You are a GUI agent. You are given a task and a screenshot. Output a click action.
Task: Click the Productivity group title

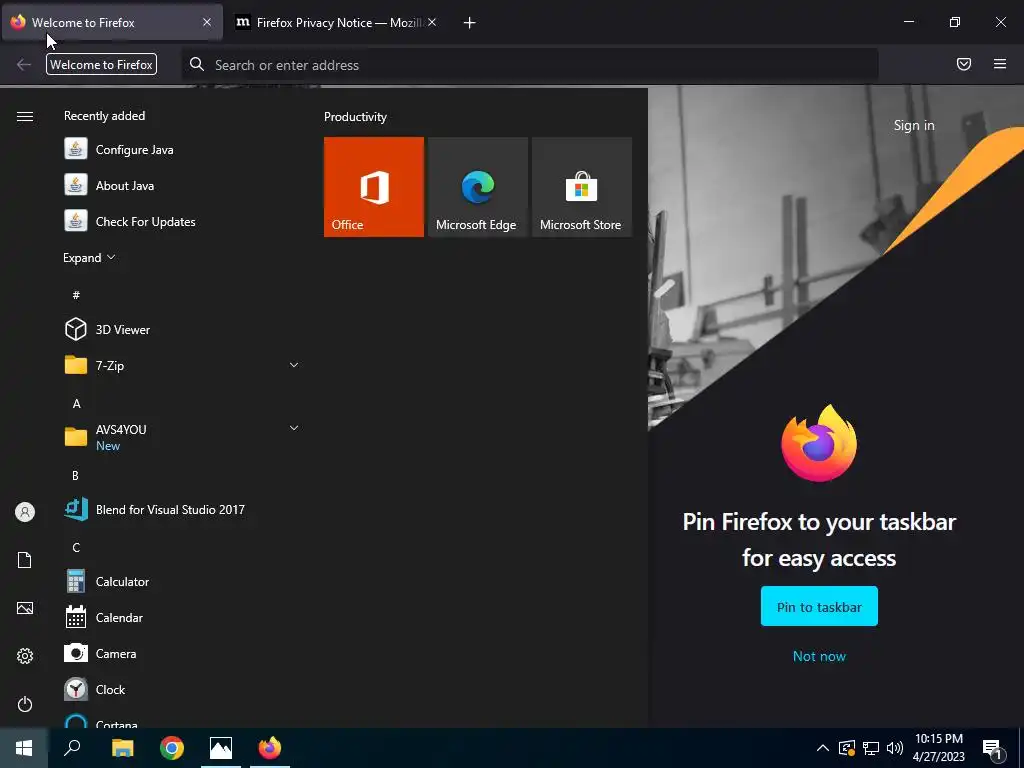pyautogui.click(x=355, y=117)
